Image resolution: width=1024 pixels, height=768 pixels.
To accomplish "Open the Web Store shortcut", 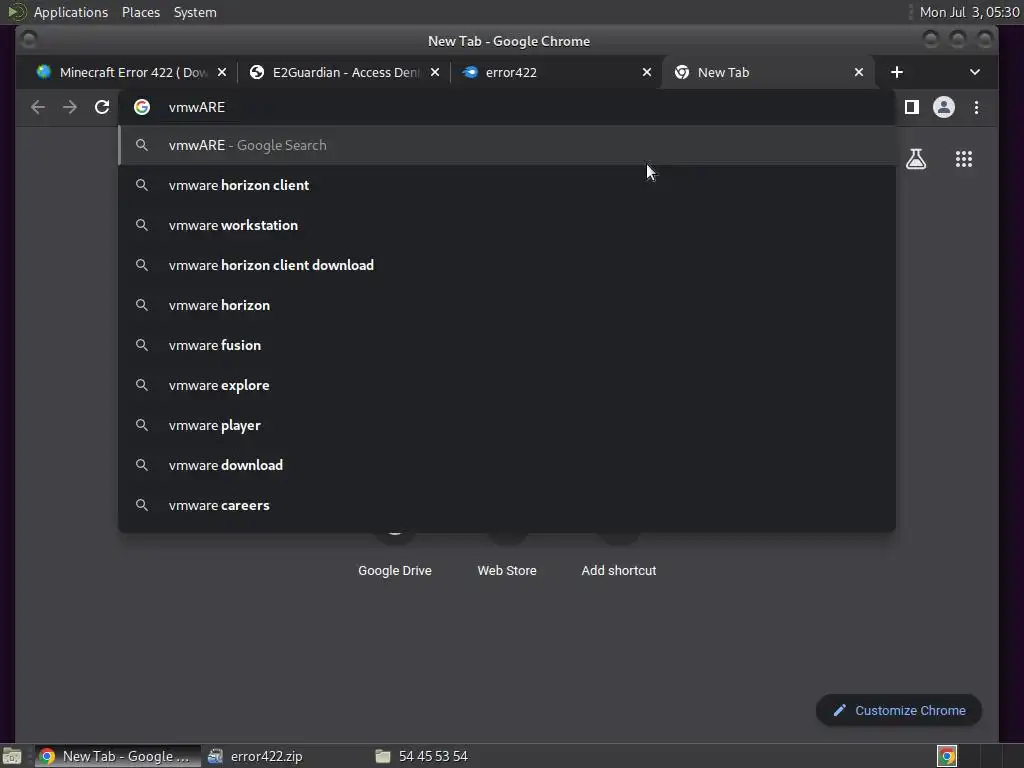I will click(507, 570).
